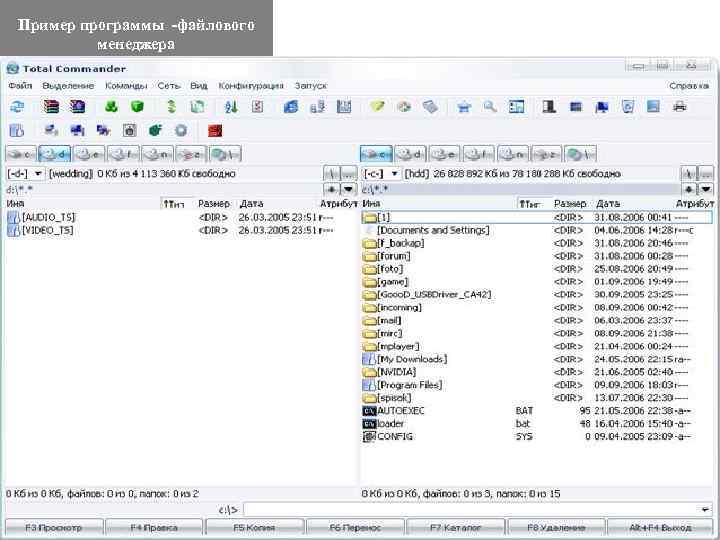The height and width of the screenshot is (540, 720).
Task: Select left panel network drive button
Action: (x=225, y=154)
